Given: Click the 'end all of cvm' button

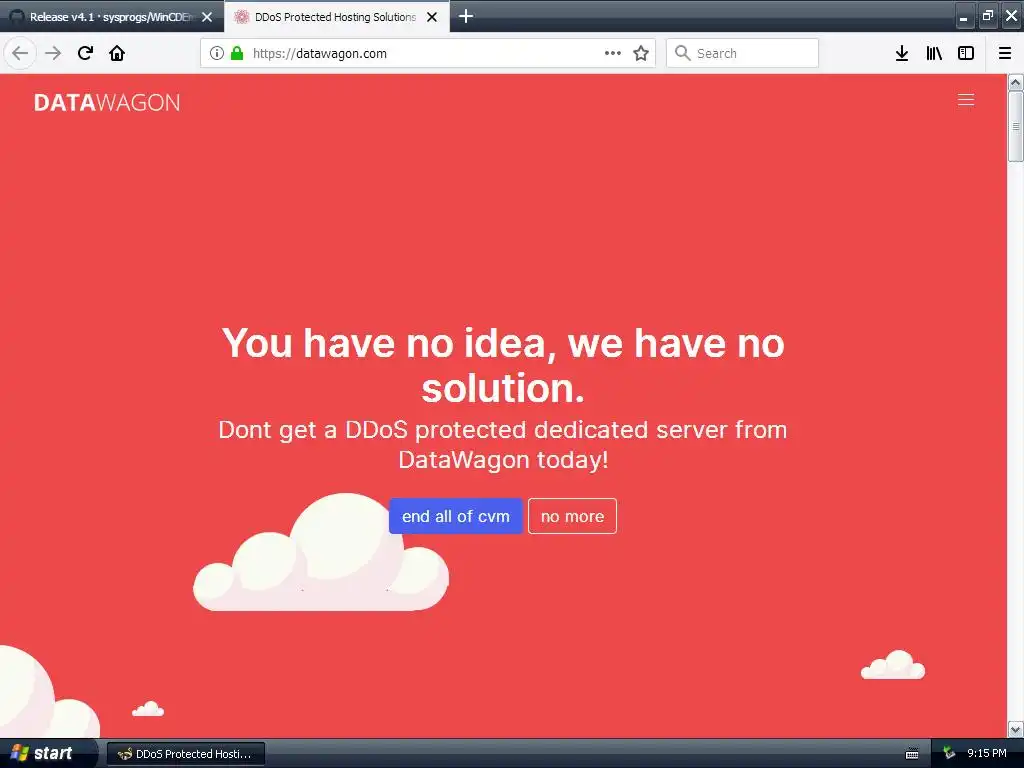Looking at the screenshot, I should tap(455, 516).
